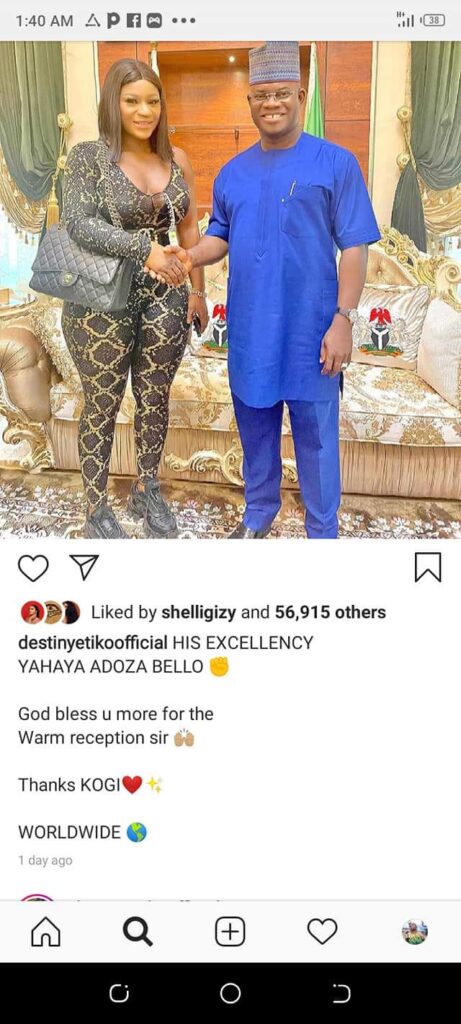Tap battery indicator in status bar
This screenshot has height=1024, width=461.
(x=434, y=21)
